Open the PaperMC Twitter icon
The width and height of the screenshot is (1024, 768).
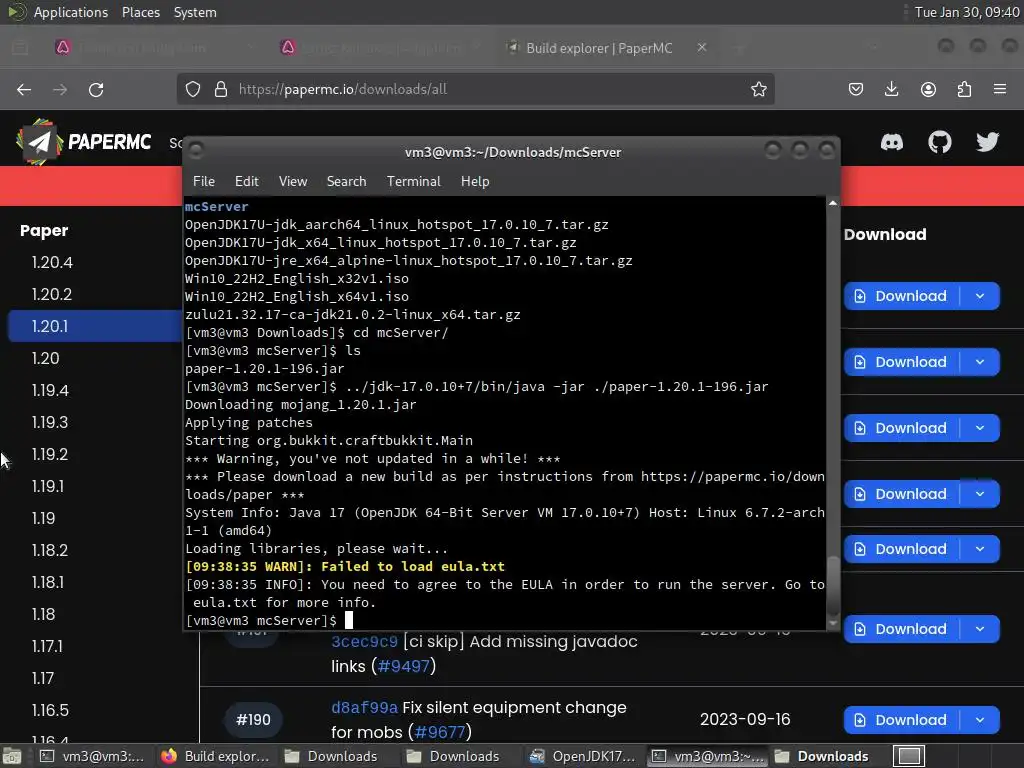[987, 142]
